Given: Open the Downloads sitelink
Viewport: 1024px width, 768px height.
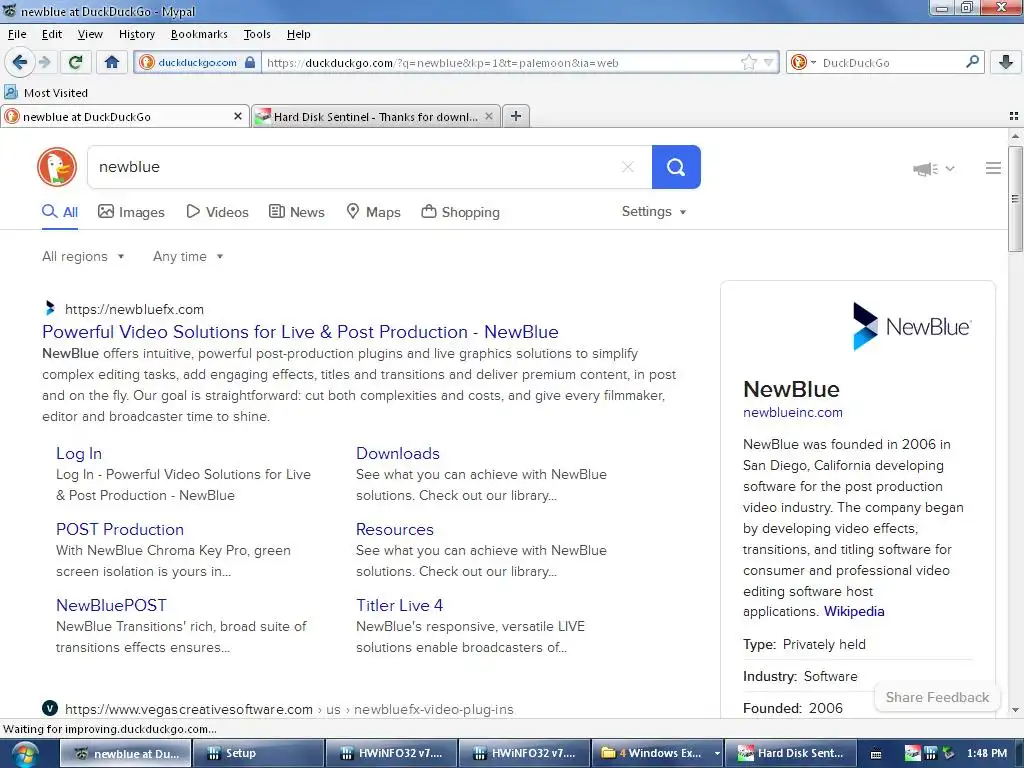Looking at the screenshot, I should pos(398,453).
